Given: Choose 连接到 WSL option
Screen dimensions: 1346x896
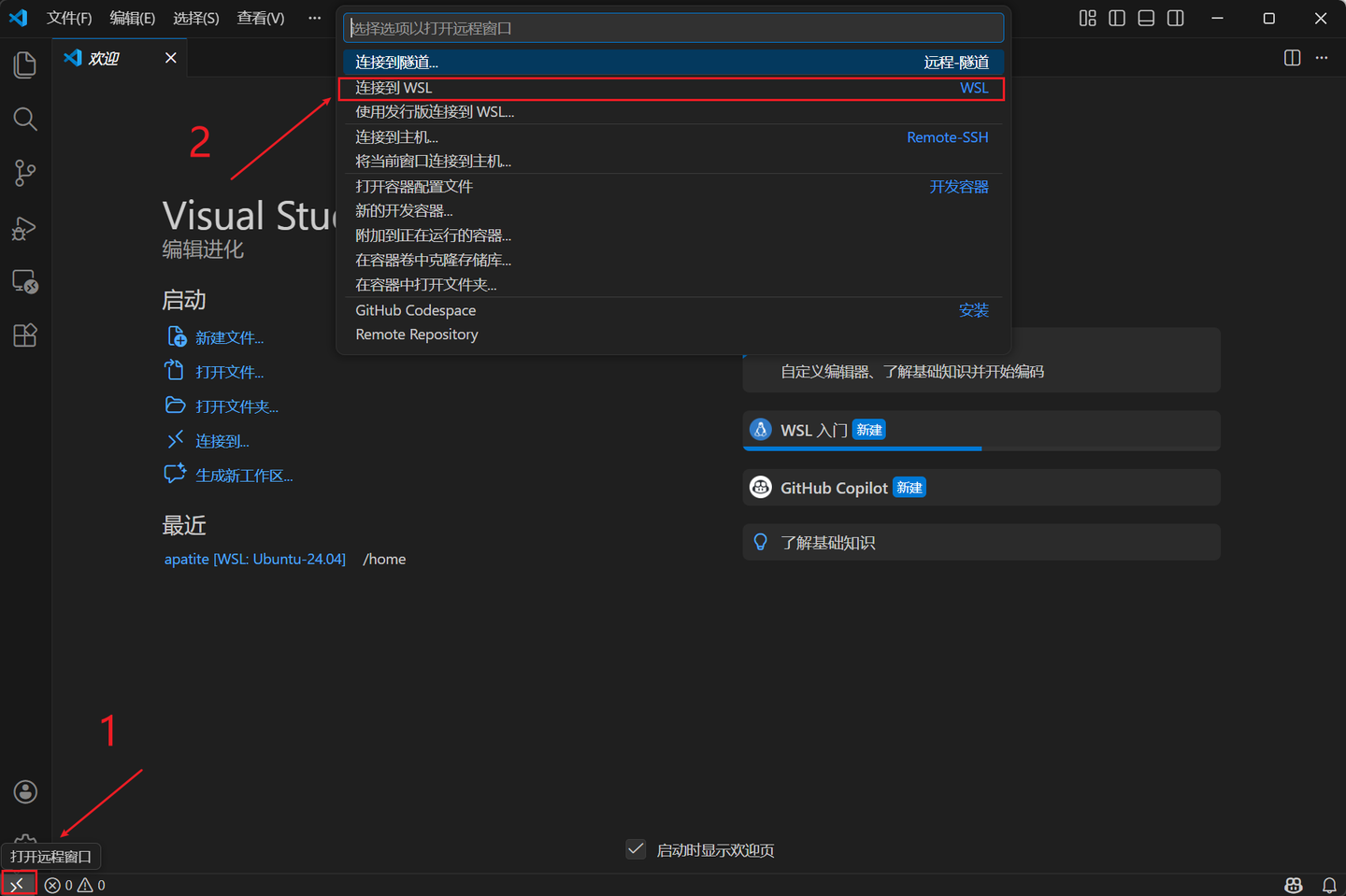Looking at the screenshot, I should point(673,88).
